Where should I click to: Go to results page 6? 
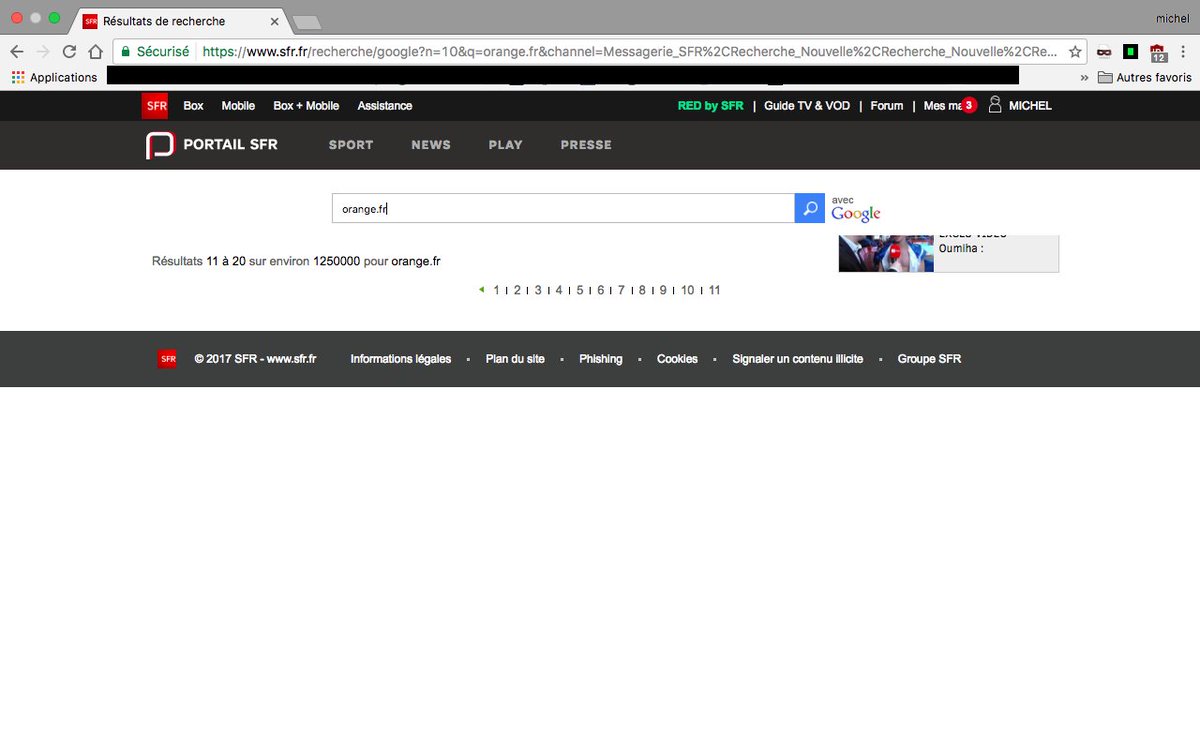(601, 290)
